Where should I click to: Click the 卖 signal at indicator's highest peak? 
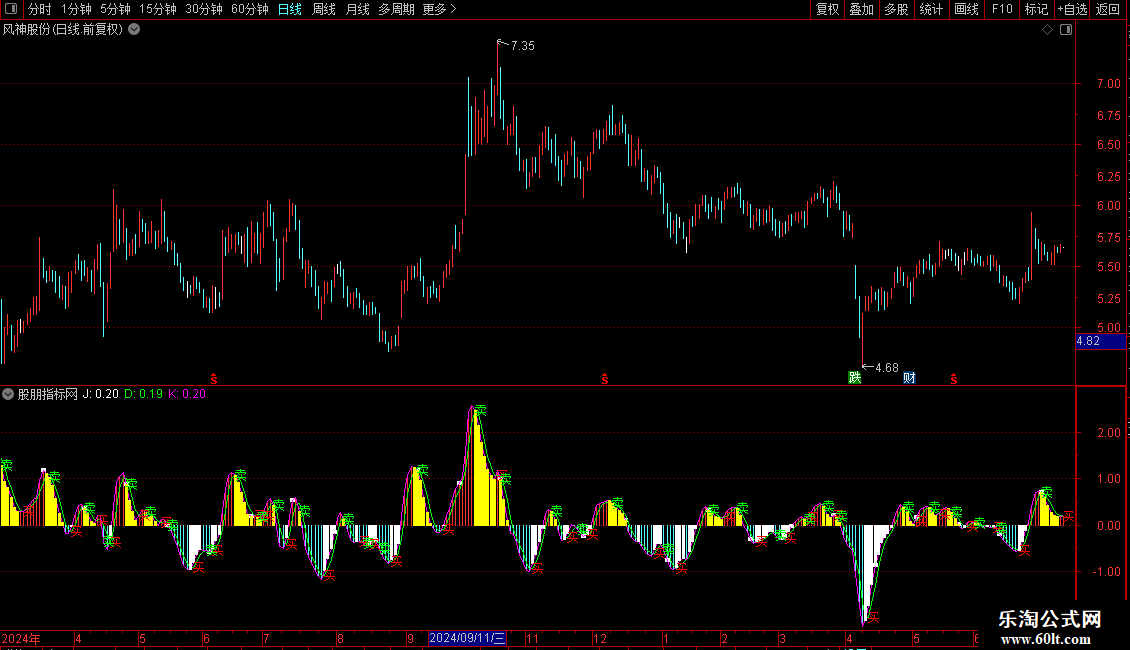pos(480,411)
